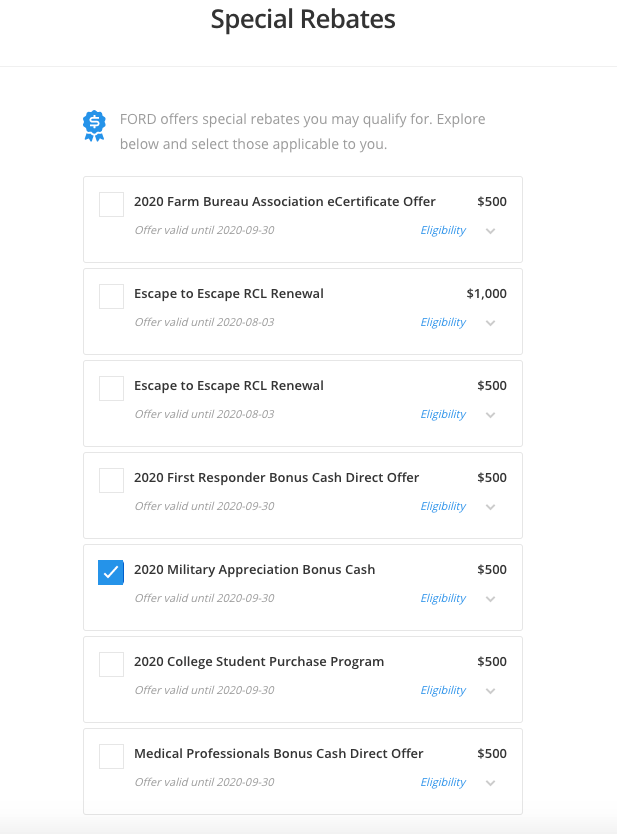Select the $1,000 Escape to Escape RCL Renewal checkbox

click(x=111, y=296)
